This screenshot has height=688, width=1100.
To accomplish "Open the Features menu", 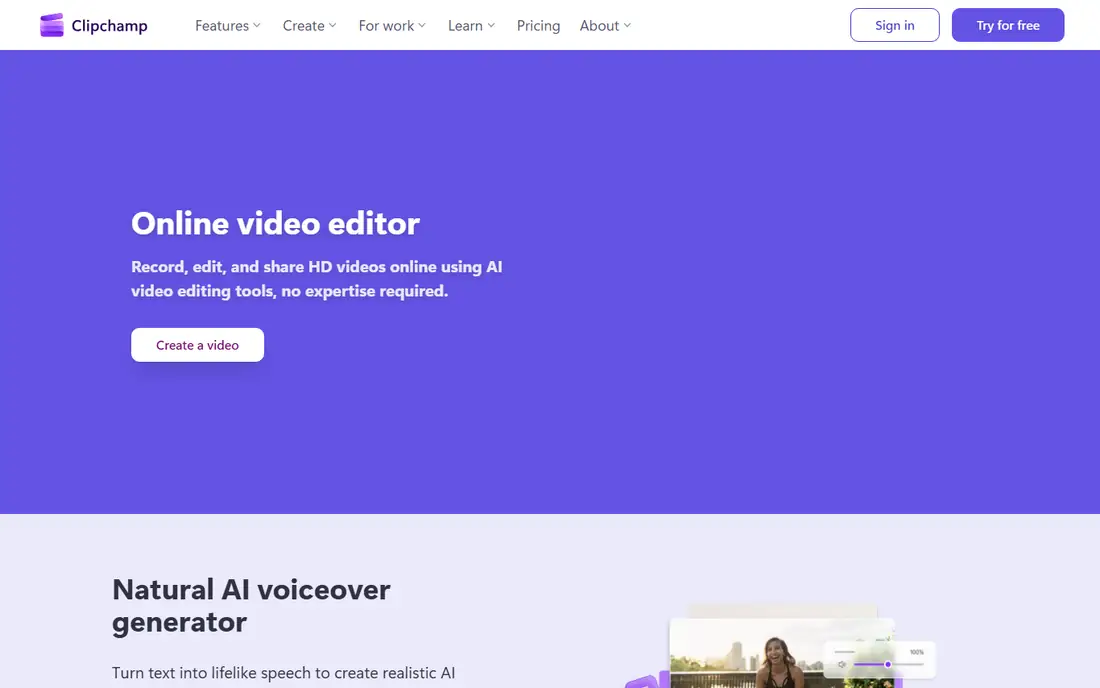I will pyautogui.click(x=228, y=26).
